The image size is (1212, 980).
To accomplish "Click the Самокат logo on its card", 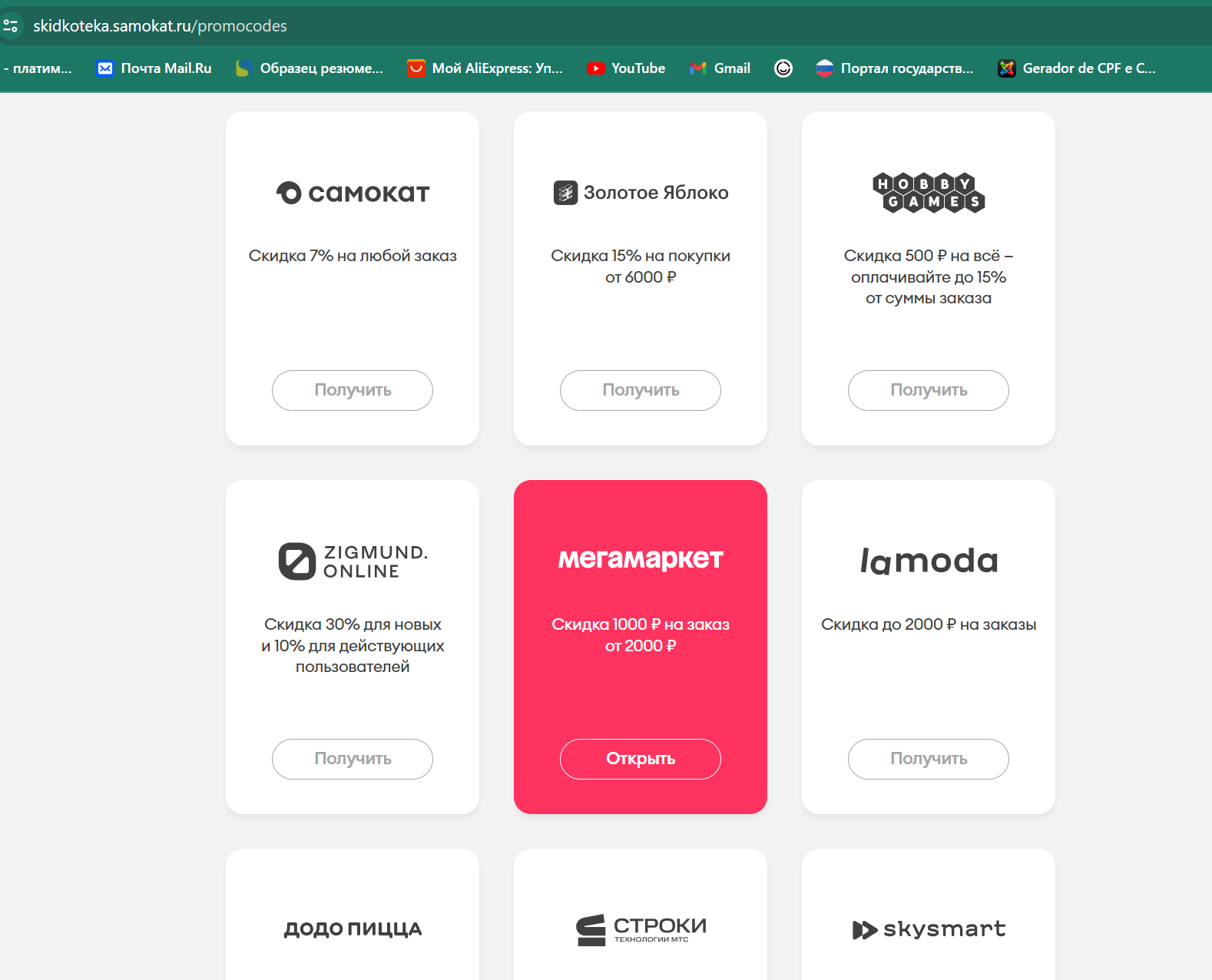I will [x=353, y=193].
